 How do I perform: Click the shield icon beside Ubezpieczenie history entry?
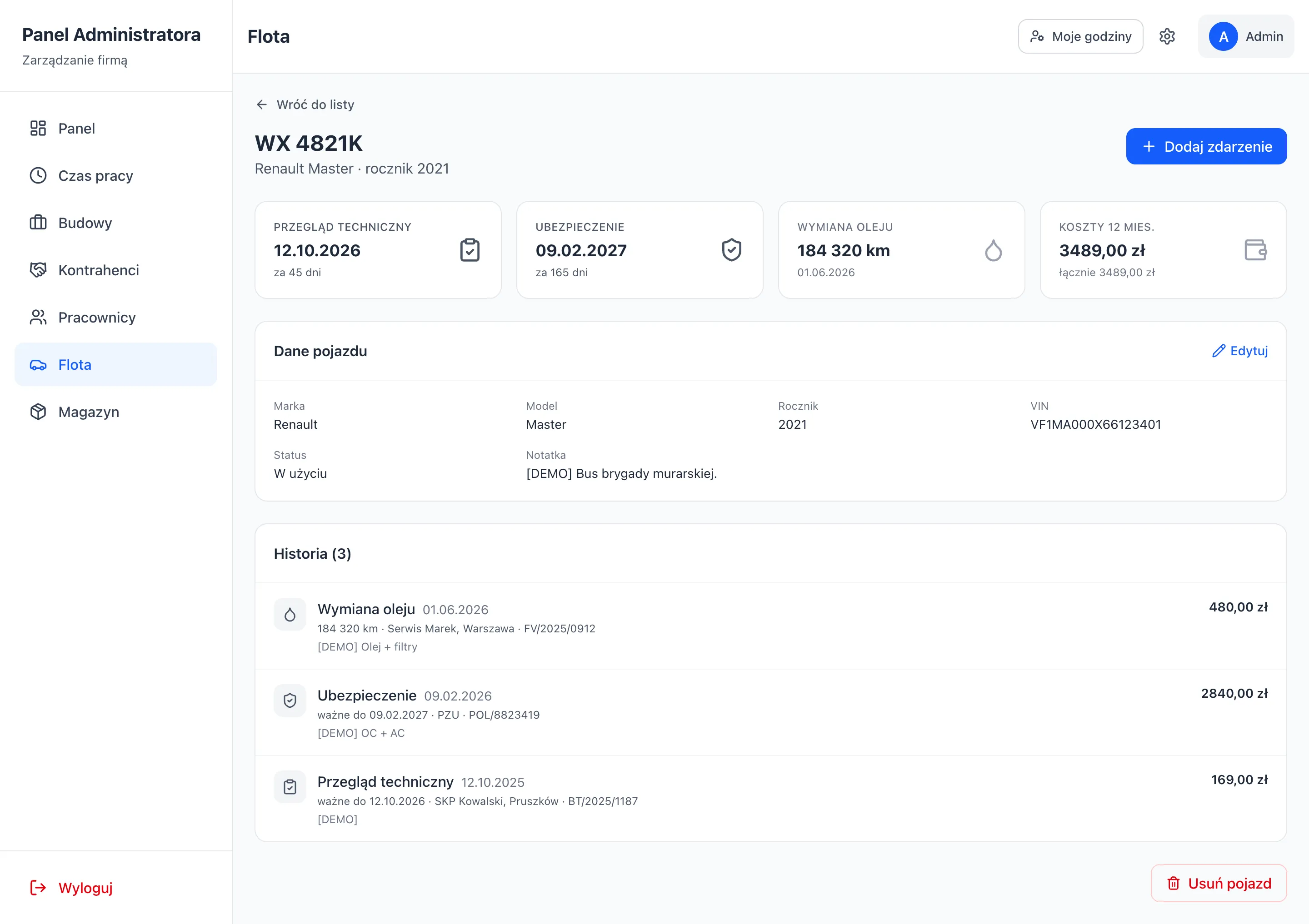pos(290,700)
